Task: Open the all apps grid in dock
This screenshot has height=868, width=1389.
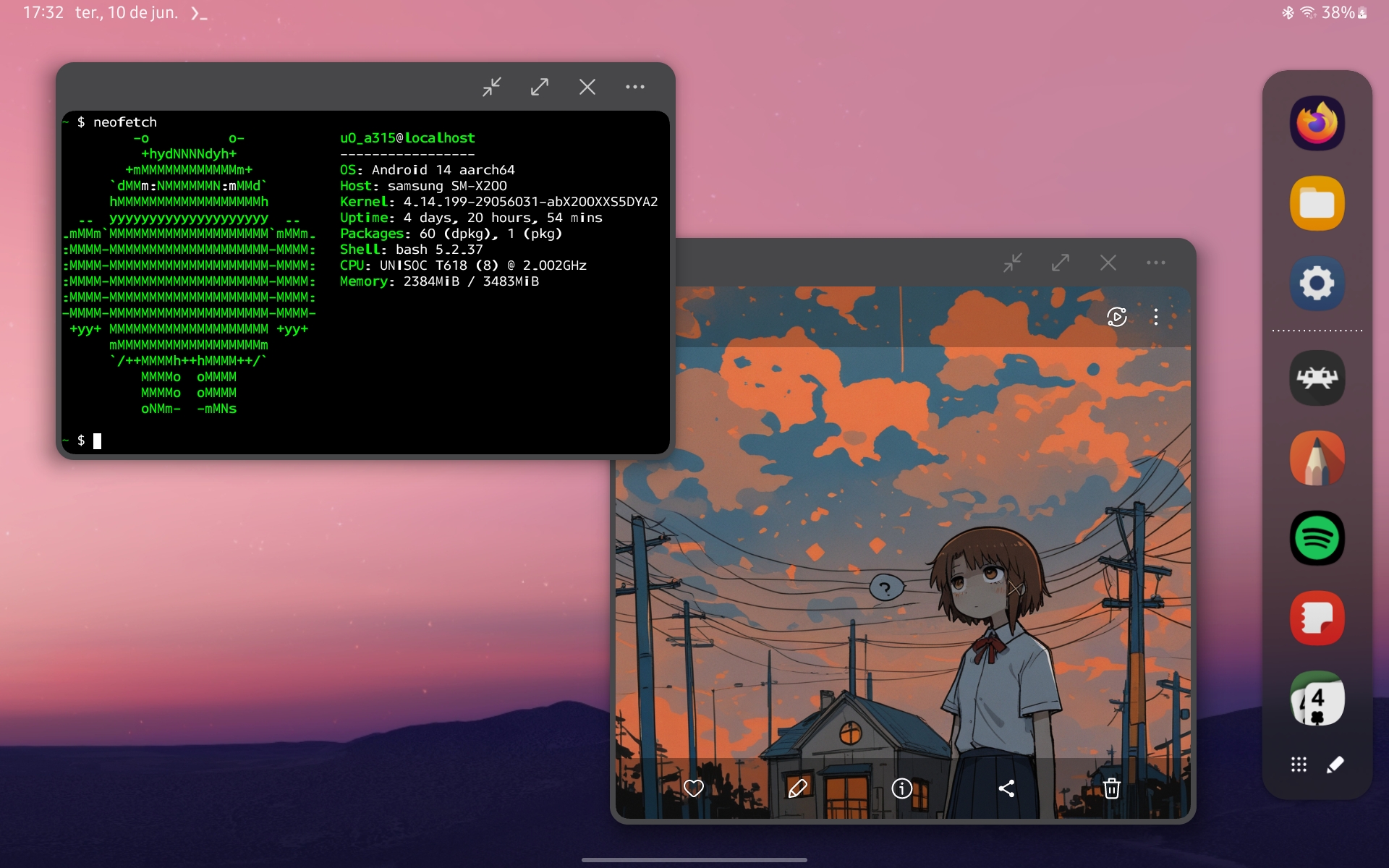Action: point(1299,765)
